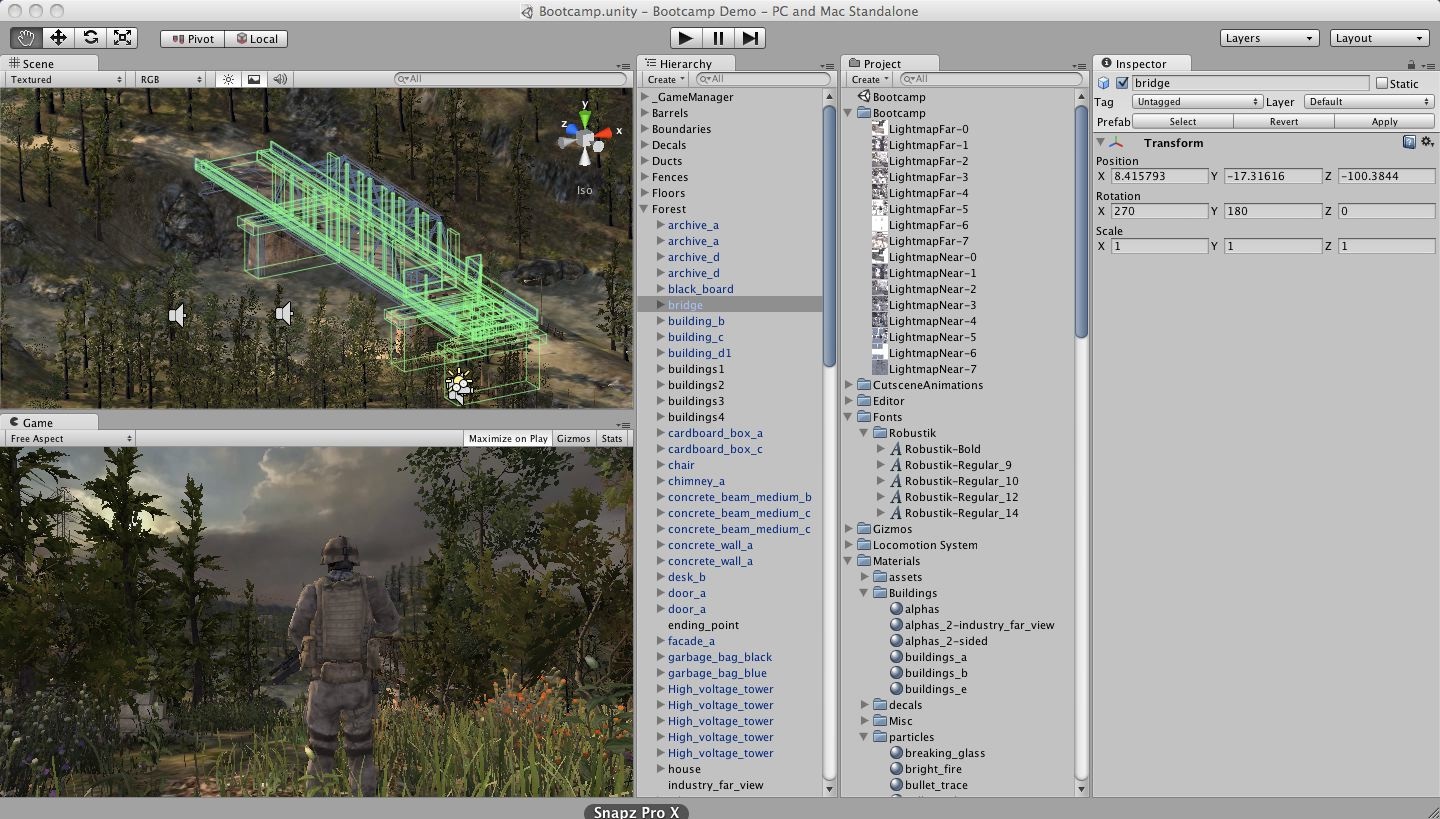Toggle scene audio speaker icon
This screenshot has height=819, width=1440.
[280, 79]
